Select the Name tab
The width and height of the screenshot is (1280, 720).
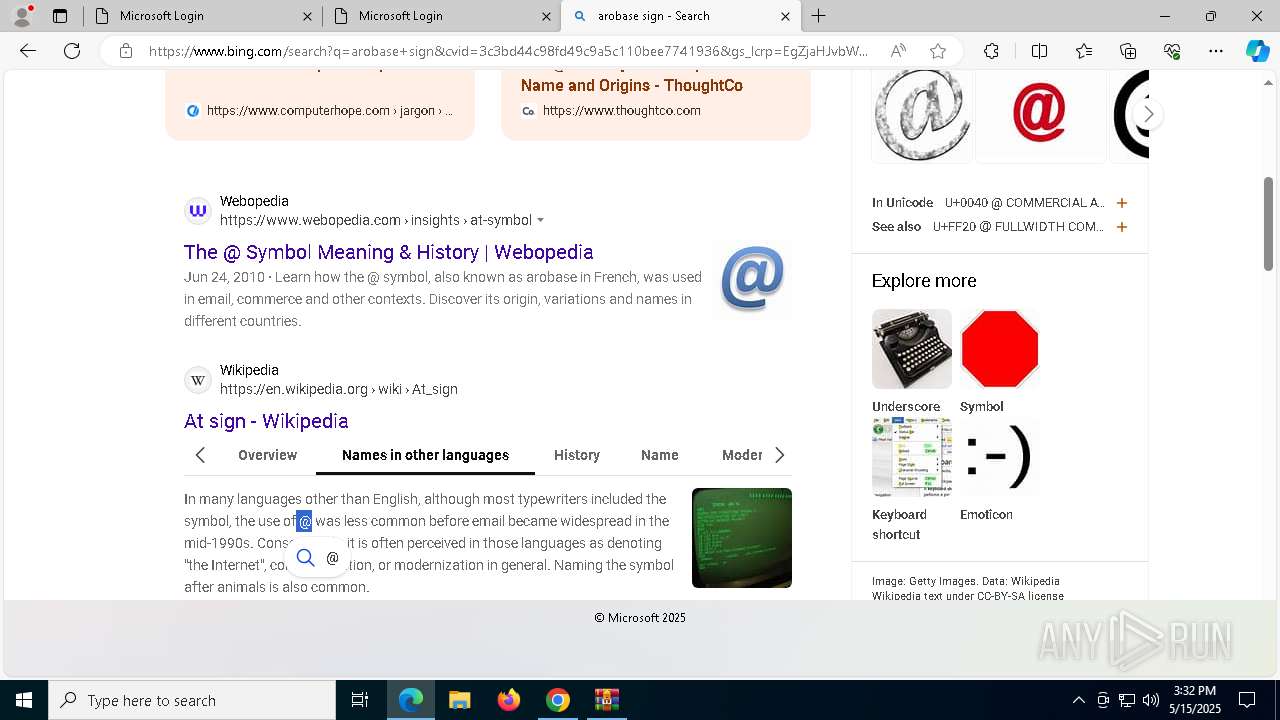click(660, 455)
